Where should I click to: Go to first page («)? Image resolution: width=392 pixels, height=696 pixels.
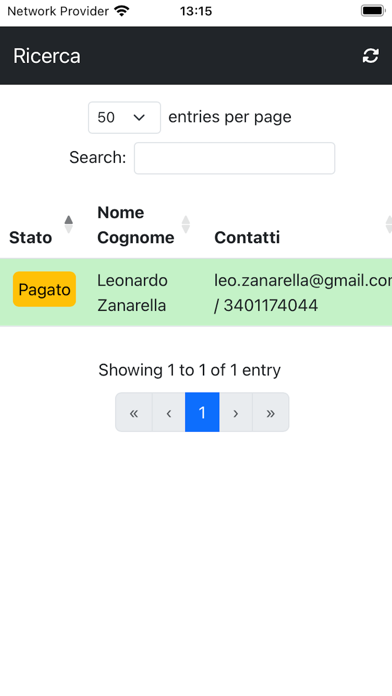(134, 412)
